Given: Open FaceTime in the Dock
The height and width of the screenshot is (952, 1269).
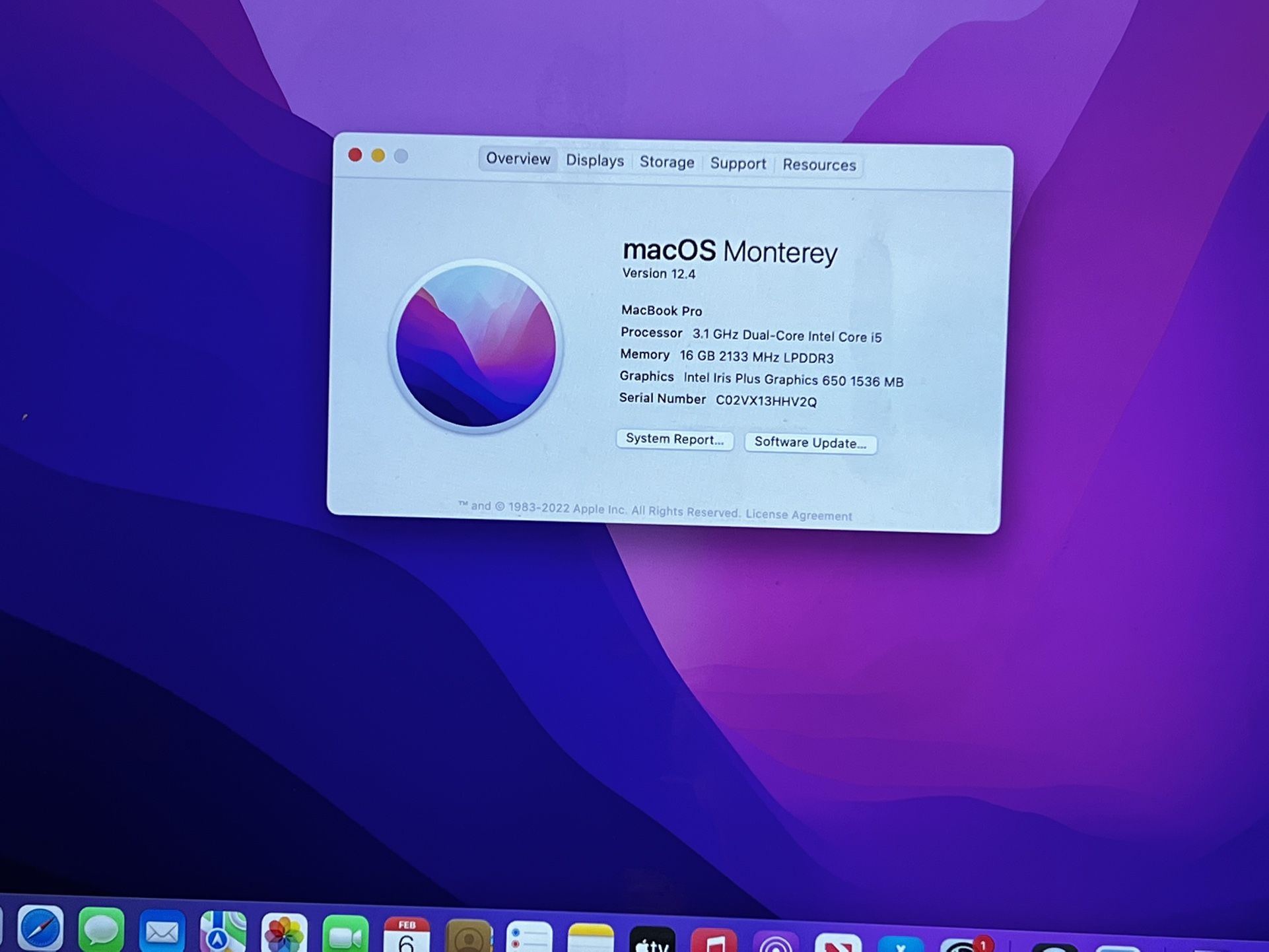Looking at the screenshot, I should tap(345, 936).
